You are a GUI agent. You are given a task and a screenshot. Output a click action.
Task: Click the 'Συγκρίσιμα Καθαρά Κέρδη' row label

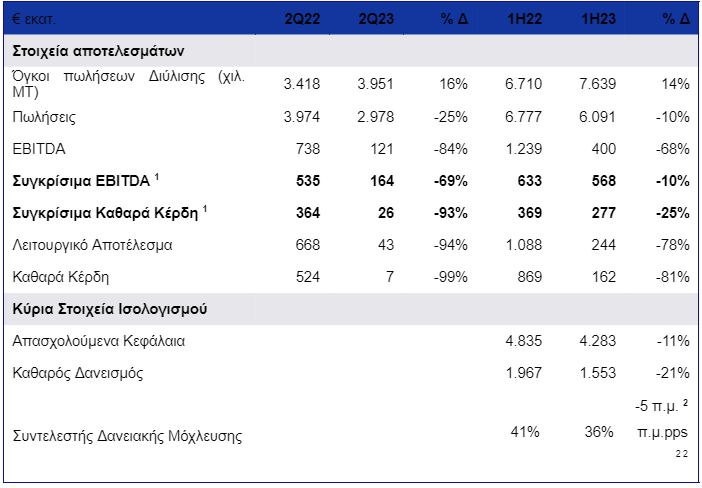coord(106,213)
